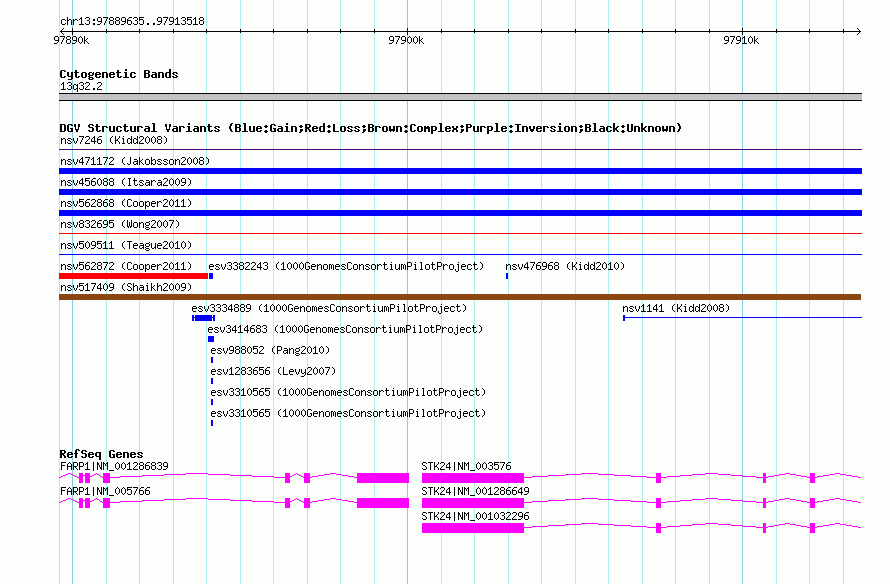Select the Cytogenetic Bands track title

pyautogui.click(x=119, y=74)
